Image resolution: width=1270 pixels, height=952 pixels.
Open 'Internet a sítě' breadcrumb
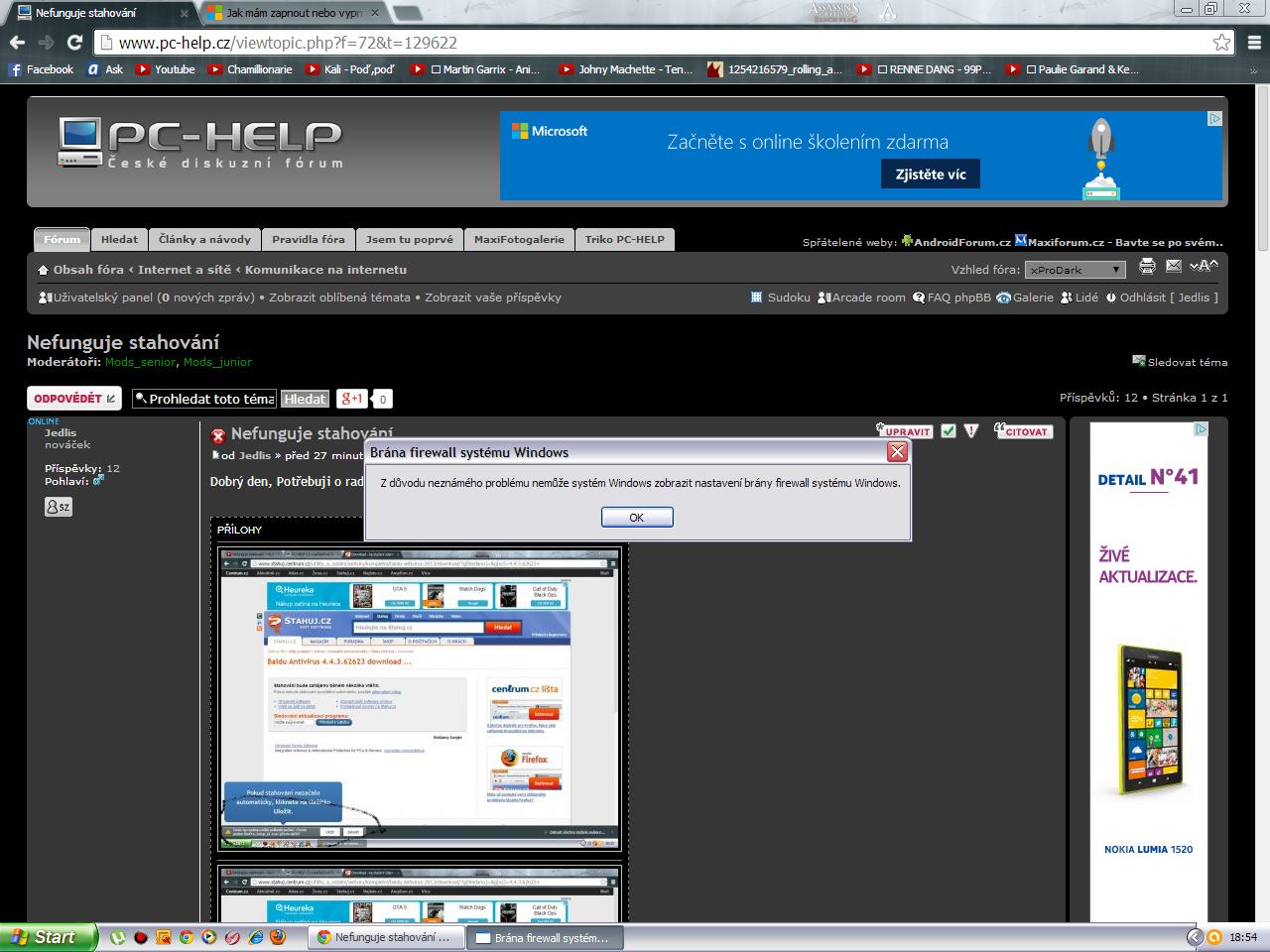click(x=185, y=270)
